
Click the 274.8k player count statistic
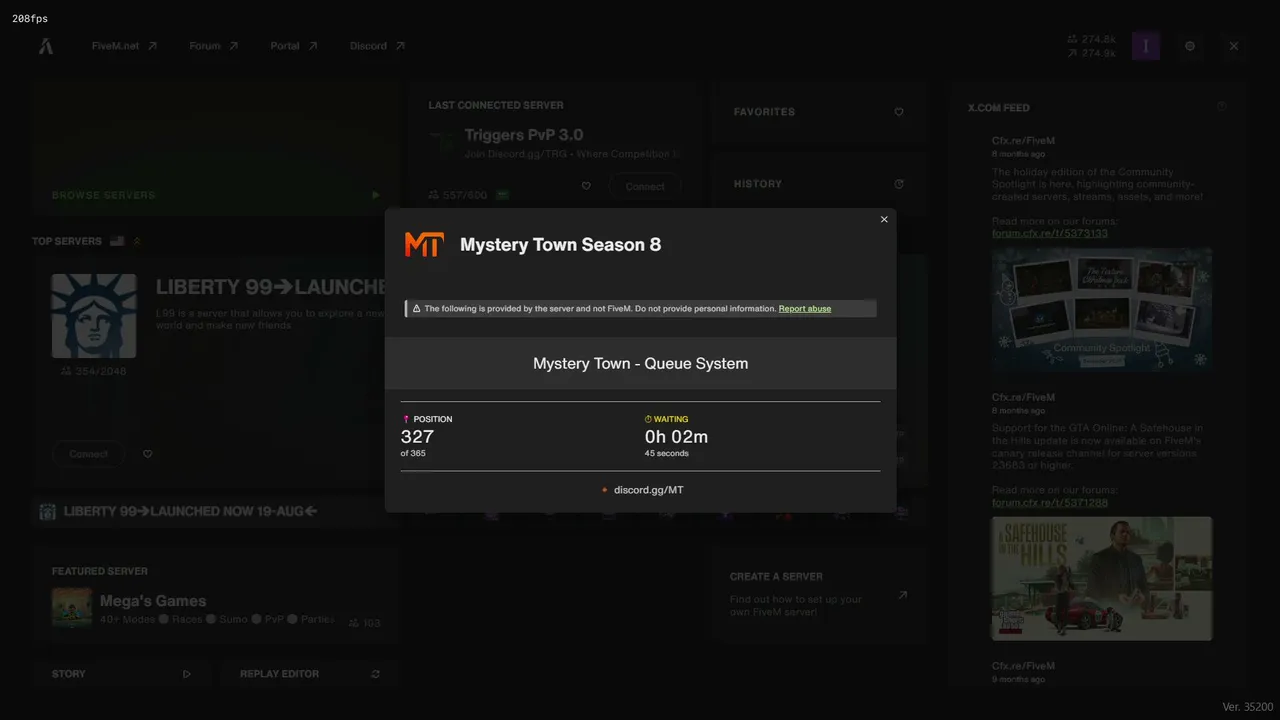(1092, 39)
